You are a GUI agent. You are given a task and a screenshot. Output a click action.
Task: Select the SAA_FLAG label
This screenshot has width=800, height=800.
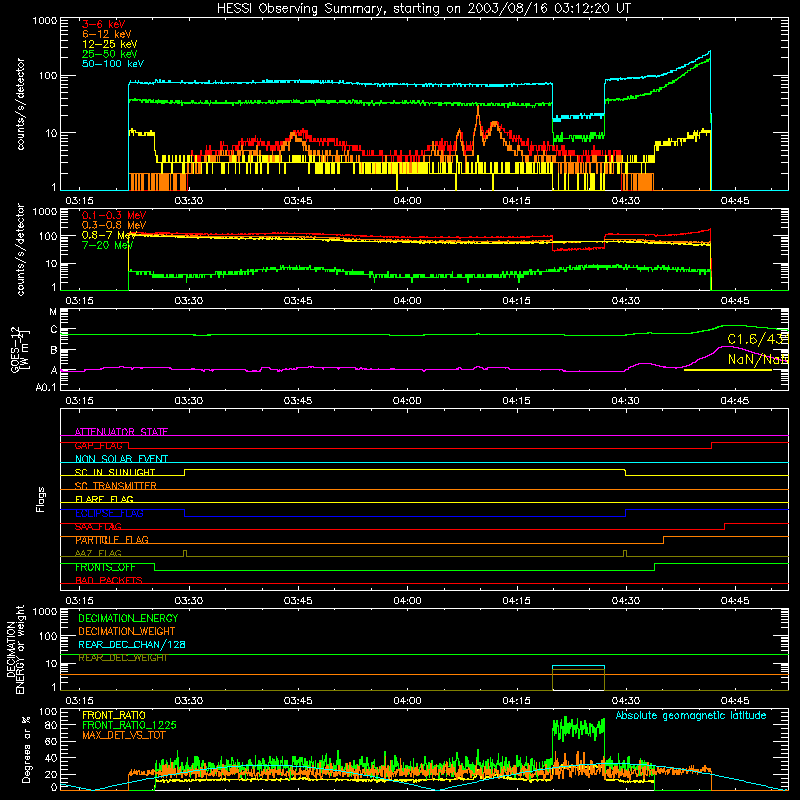(x=98, y=527)
